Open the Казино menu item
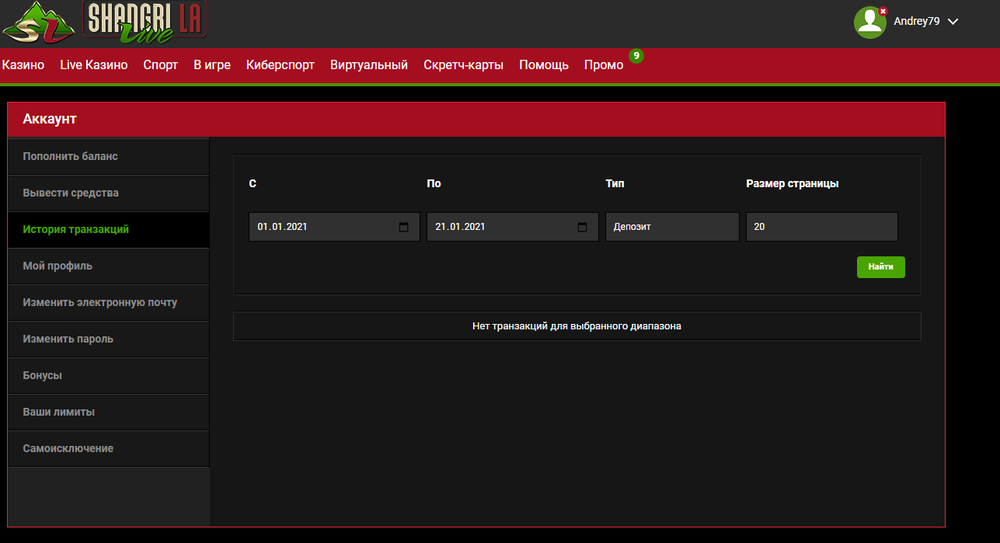1000x543 pixels. (x=23, y=65)
